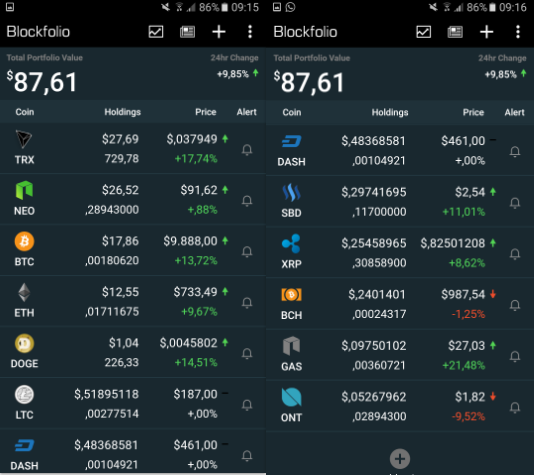Tap muted sound icon in right status bar
This screenshot has width=534, height=475.
pyautogui.click(x=433, y=7)
